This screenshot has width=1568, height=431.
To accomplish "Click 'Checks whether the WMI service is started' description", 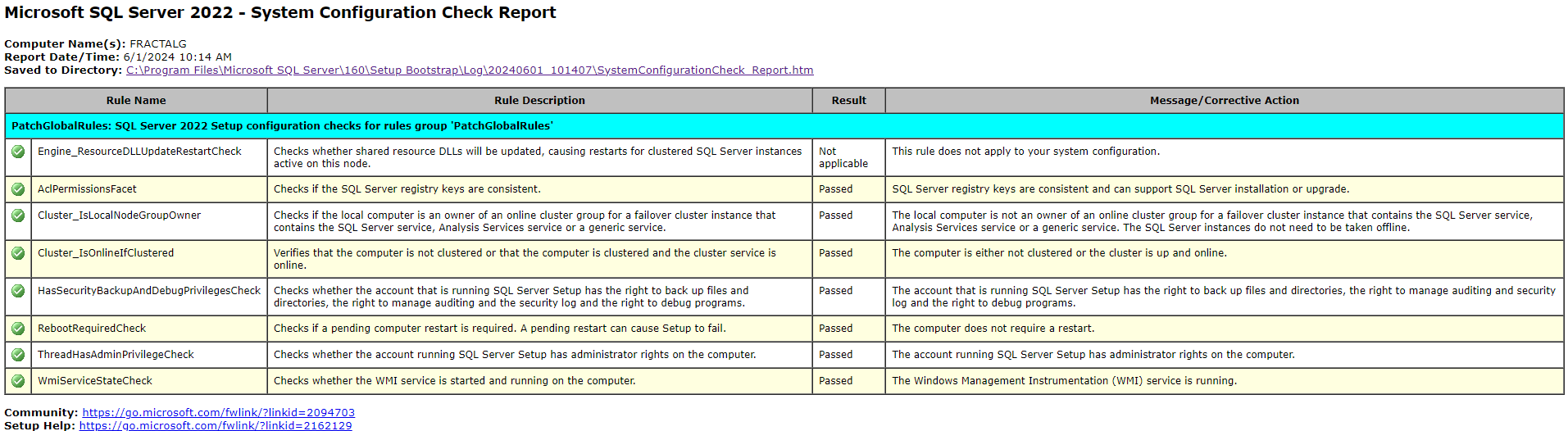I will coord(455,381).
